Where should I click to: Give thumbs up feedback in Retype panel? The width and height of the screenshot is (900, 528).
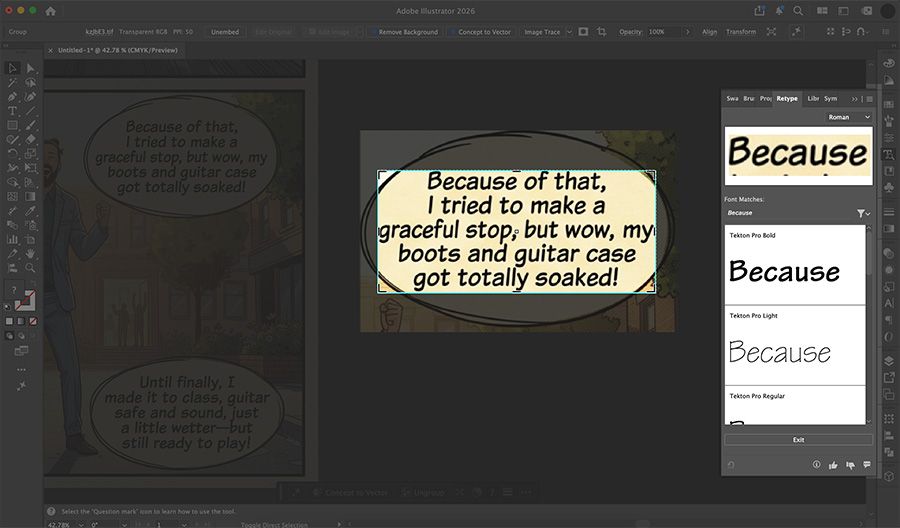coord(833,465)
